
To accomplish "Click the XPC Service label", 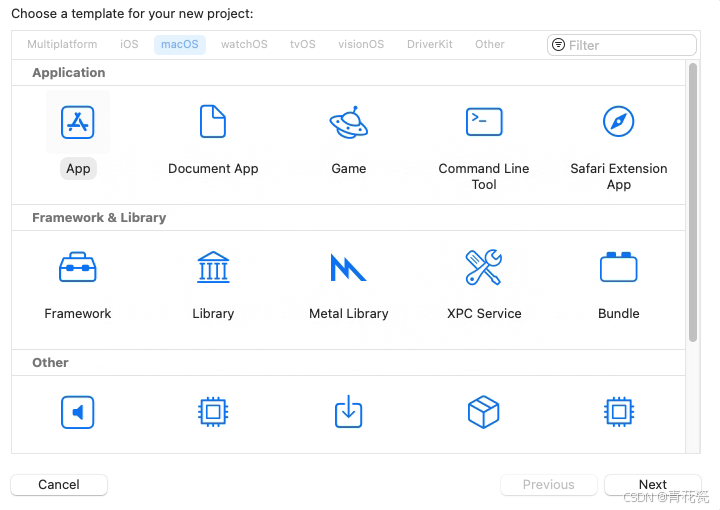I will (484, 314).
